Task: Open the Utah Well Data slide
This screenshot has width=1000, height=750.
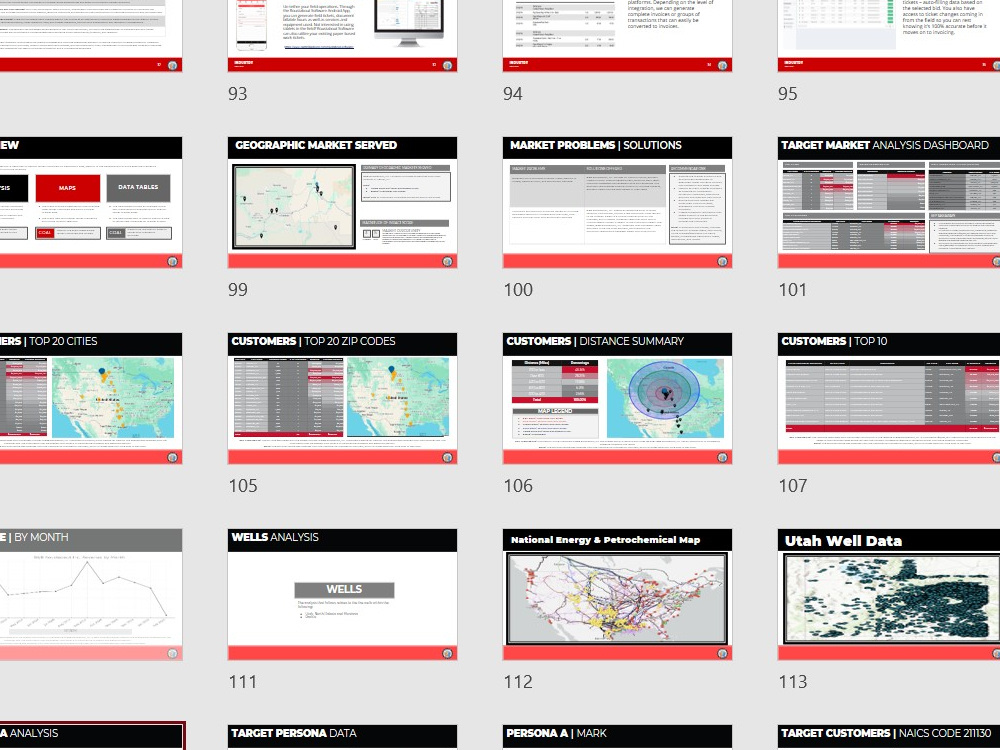Action: coord(889,594)
